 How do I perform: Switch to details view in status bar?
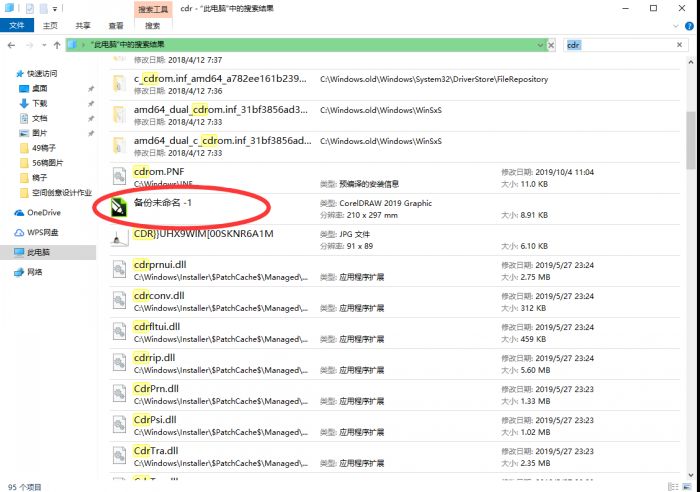[674, 487]
